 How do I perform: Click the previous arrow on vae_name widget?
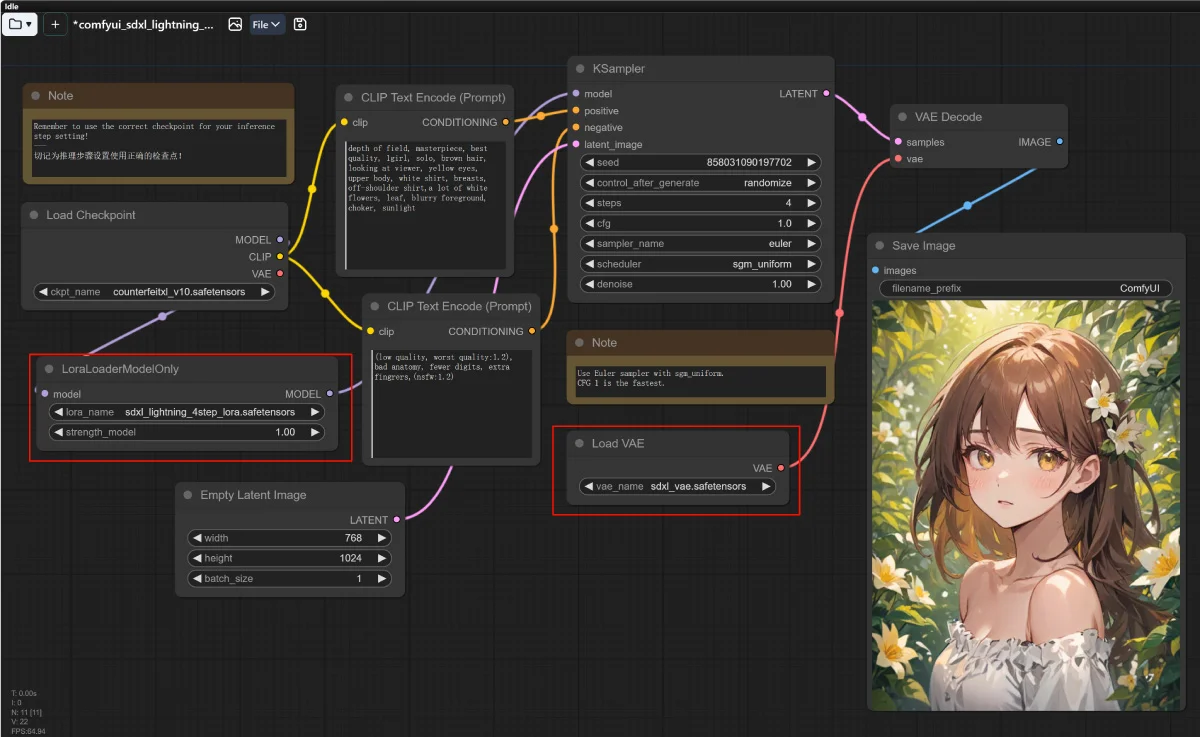(589, 486)
